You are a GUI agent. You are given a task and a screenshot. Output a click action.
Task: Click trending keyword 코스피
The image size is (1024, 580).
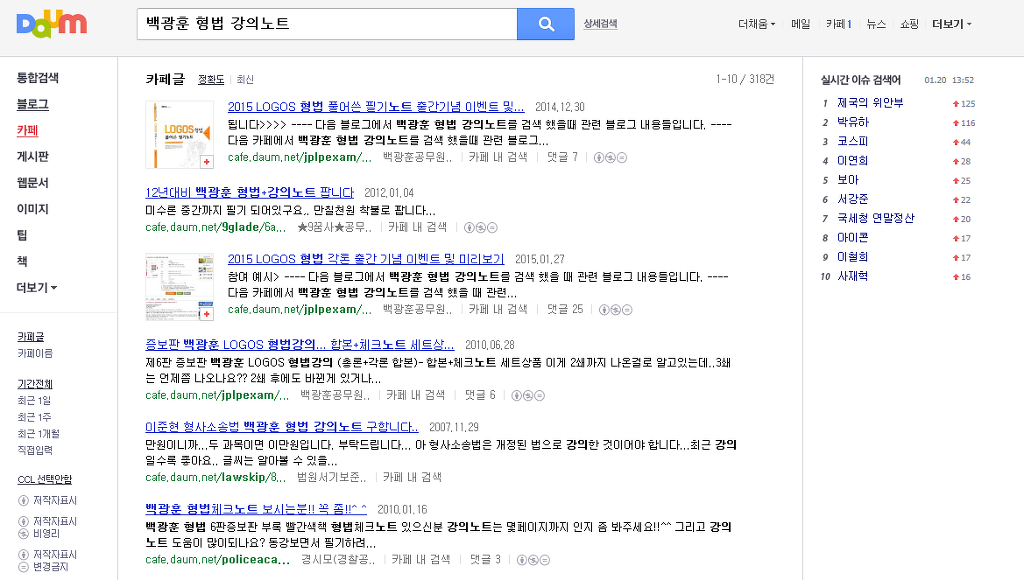point(853,141)
